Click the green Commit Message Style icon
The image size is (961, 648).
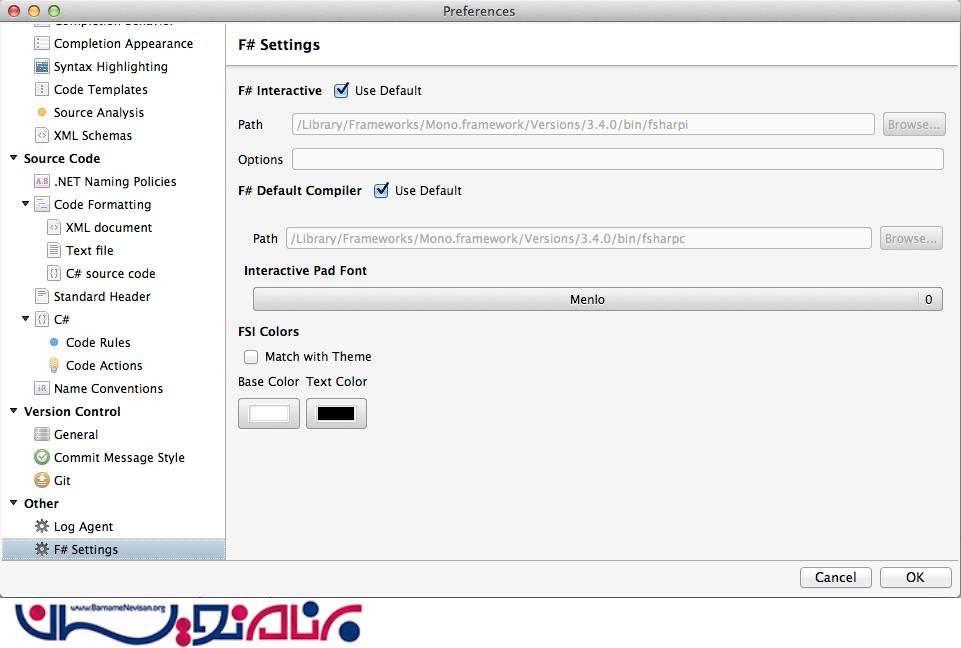[x=42, y=457]
